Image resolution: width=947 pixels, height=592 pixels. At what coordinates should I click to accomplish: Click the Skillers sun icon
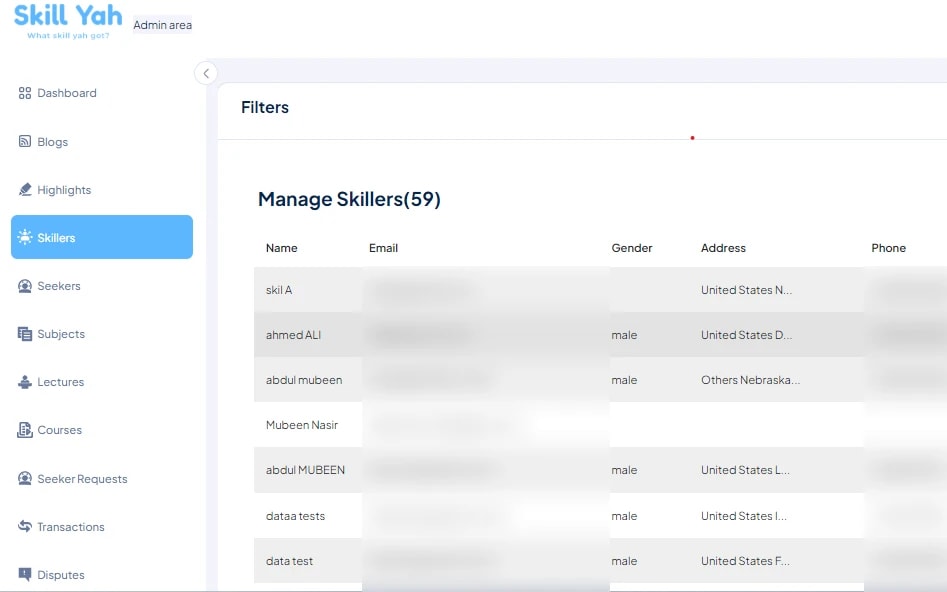25,237
